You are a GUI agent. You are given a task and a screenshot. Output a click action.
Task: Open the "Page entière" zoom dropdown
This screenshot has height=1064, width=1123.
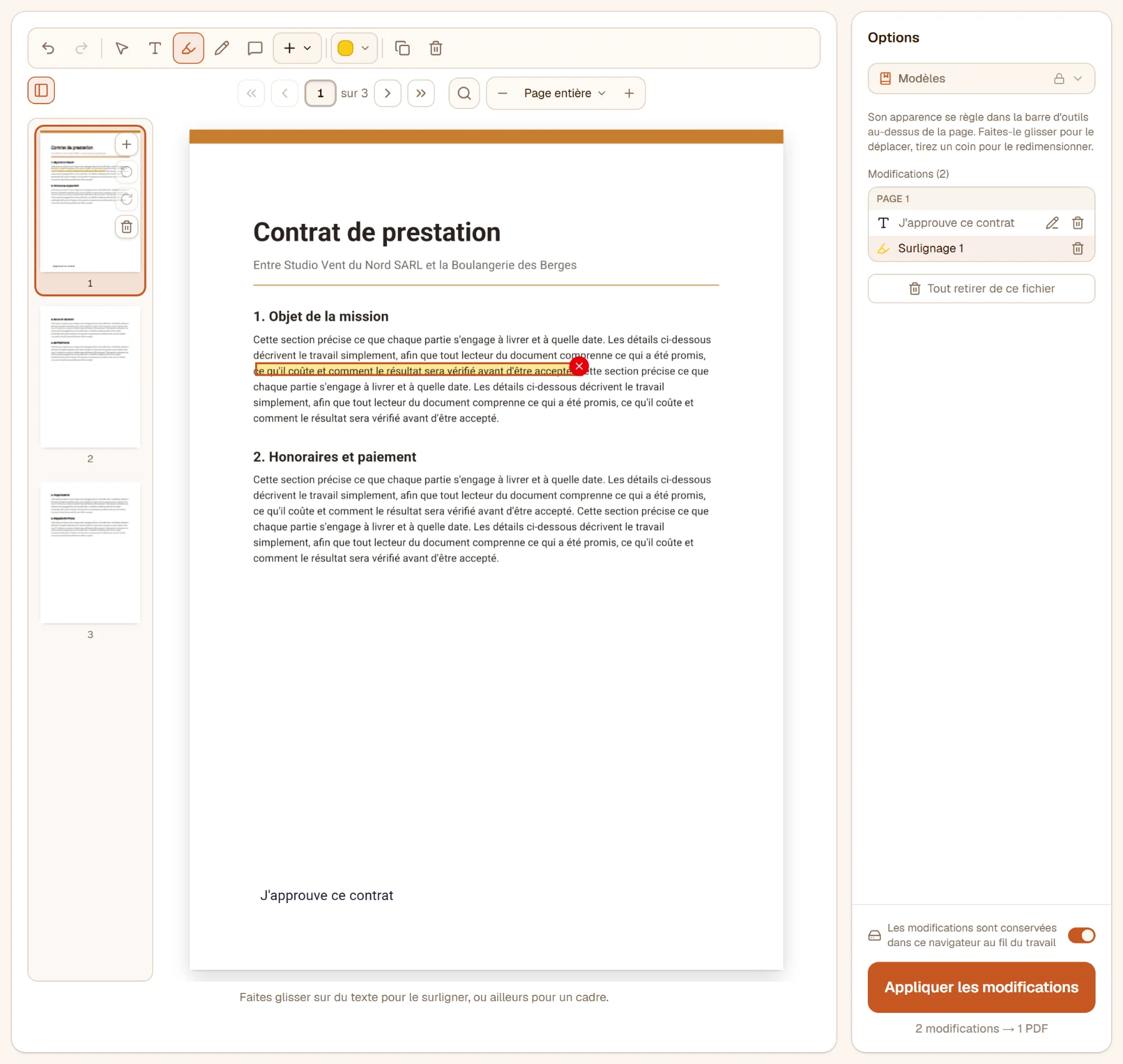565,93
